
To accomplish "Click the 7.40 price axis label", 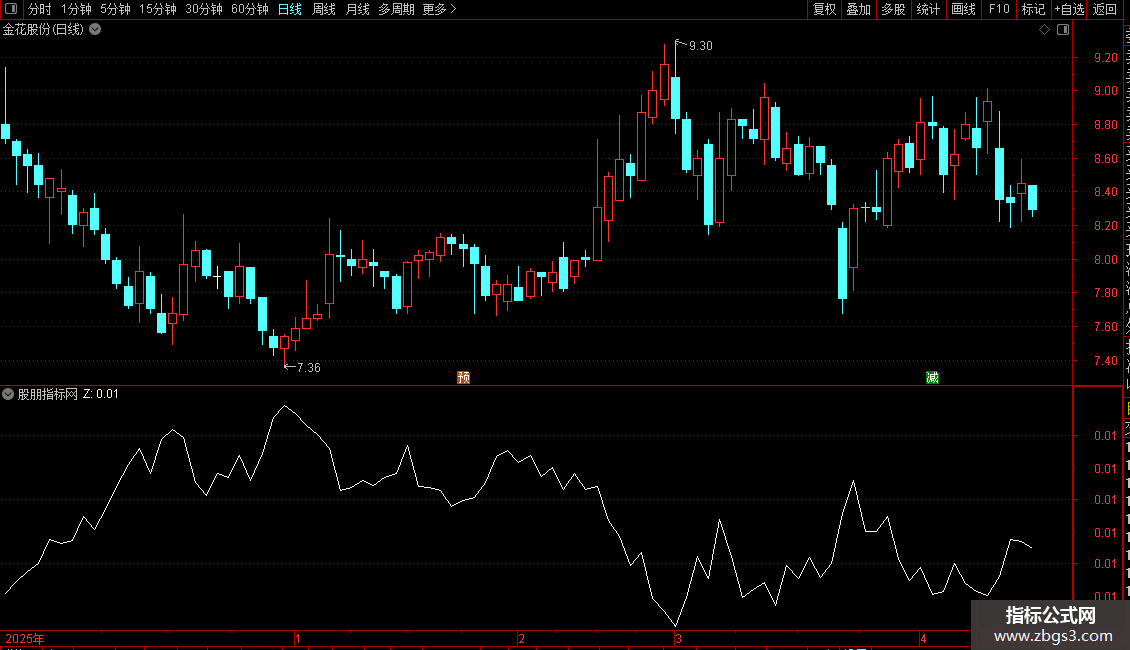I will (1105, 360).
